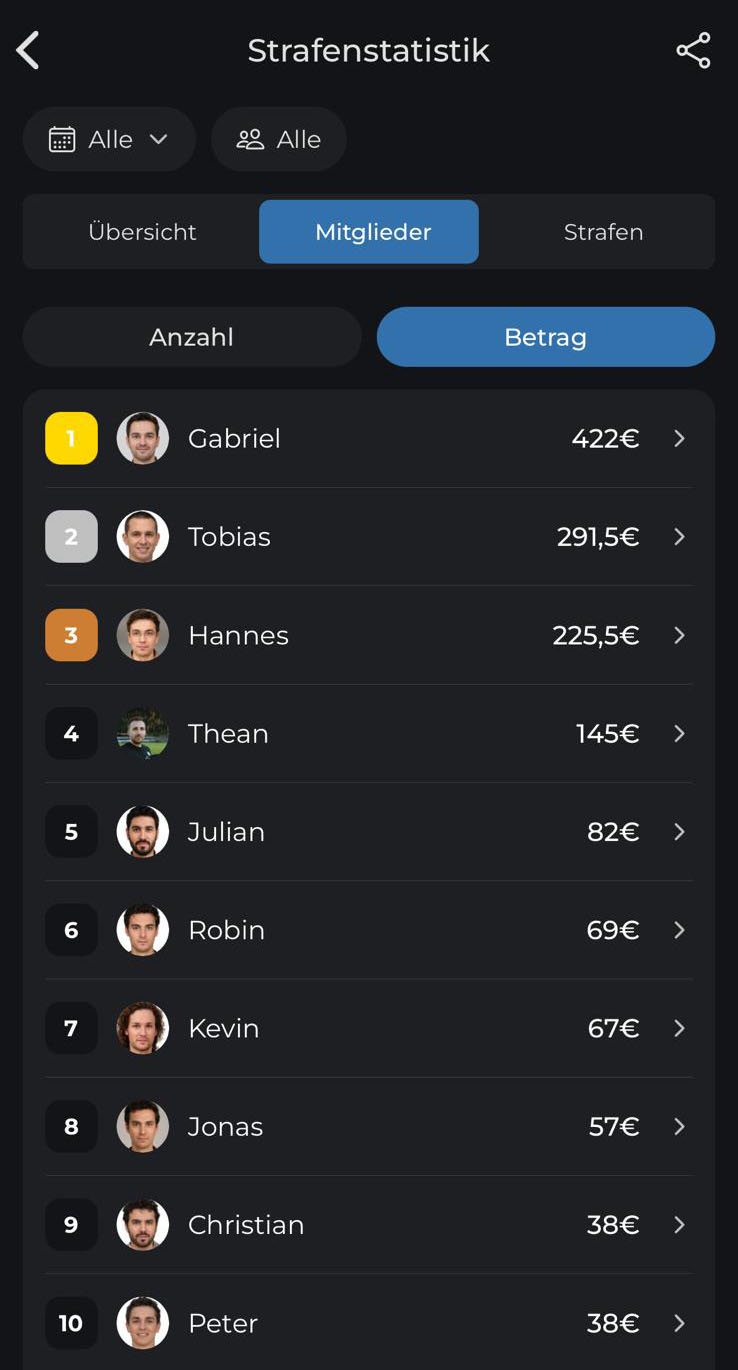Open Tobias's 291,5€ entry
This screenshot has height=1370, width=738.
[369, 537]
